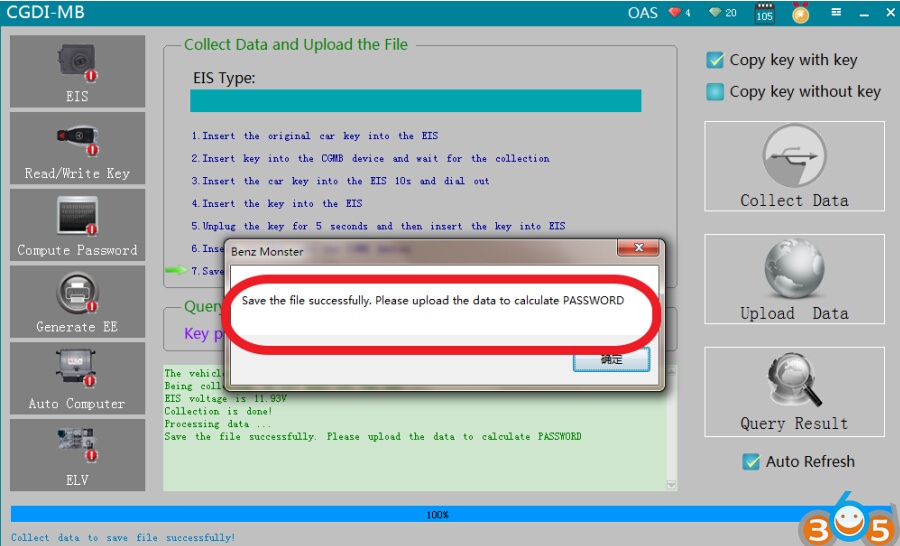Image resolution: width=900 pixels, height=546 pixels.
Task: Click step 4 Insert key into EIS text
Action: tap(277, 203)
